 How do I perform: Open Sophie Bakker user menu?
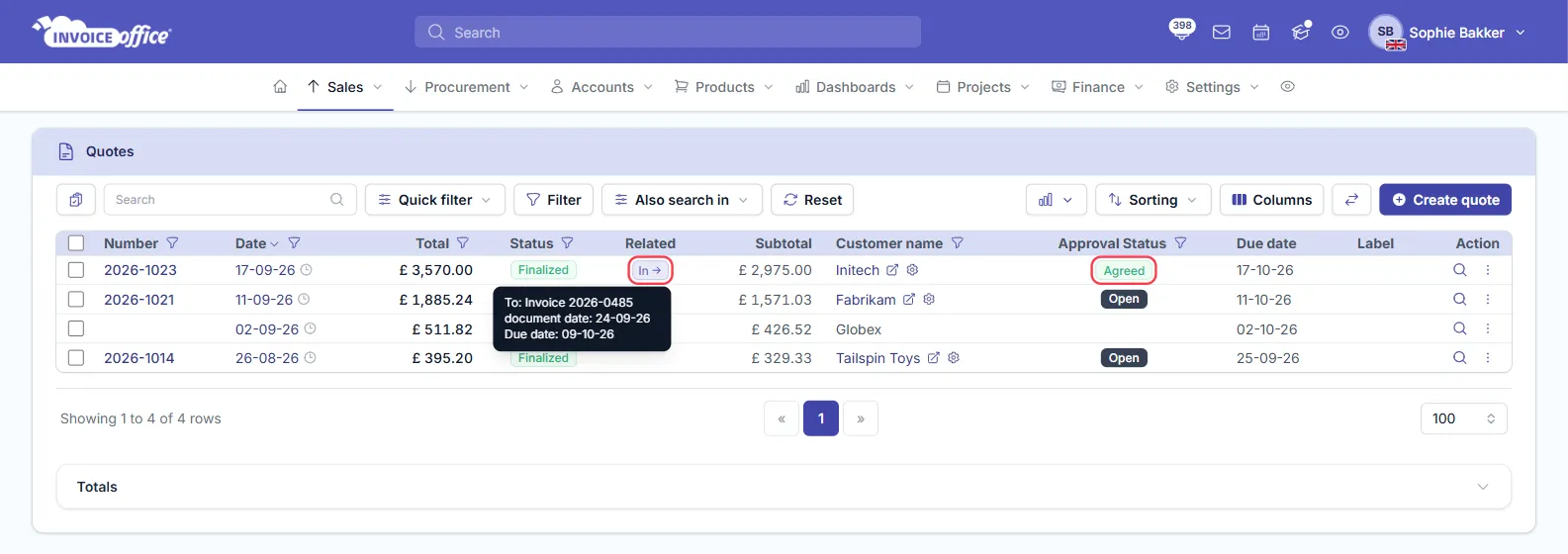click(x=1448, y=33)
